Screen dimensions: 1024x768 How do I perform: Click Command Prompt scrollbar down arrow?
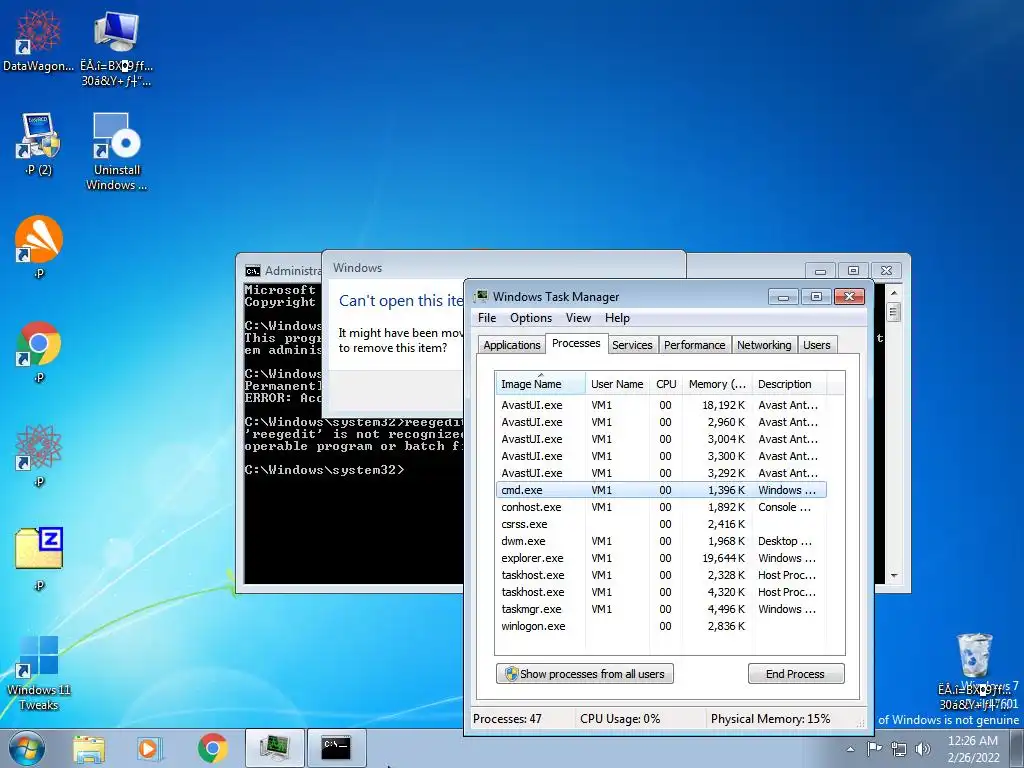(894, 576)
